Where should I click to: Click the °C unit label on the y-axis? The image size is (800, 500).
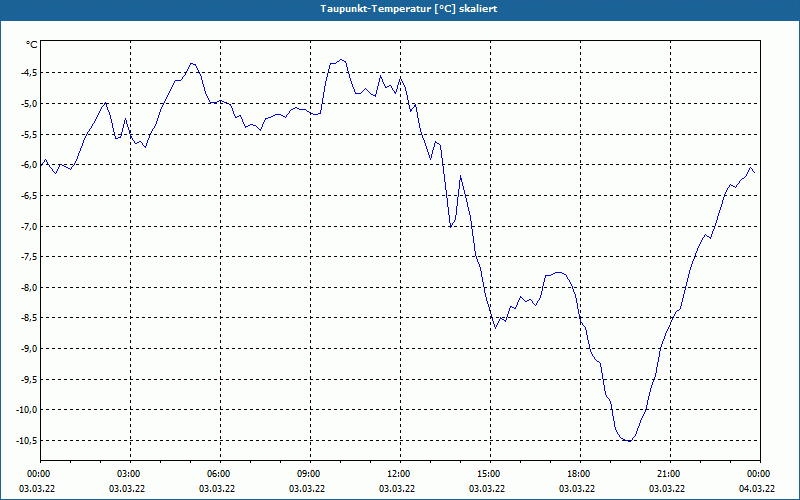(32, 45)
